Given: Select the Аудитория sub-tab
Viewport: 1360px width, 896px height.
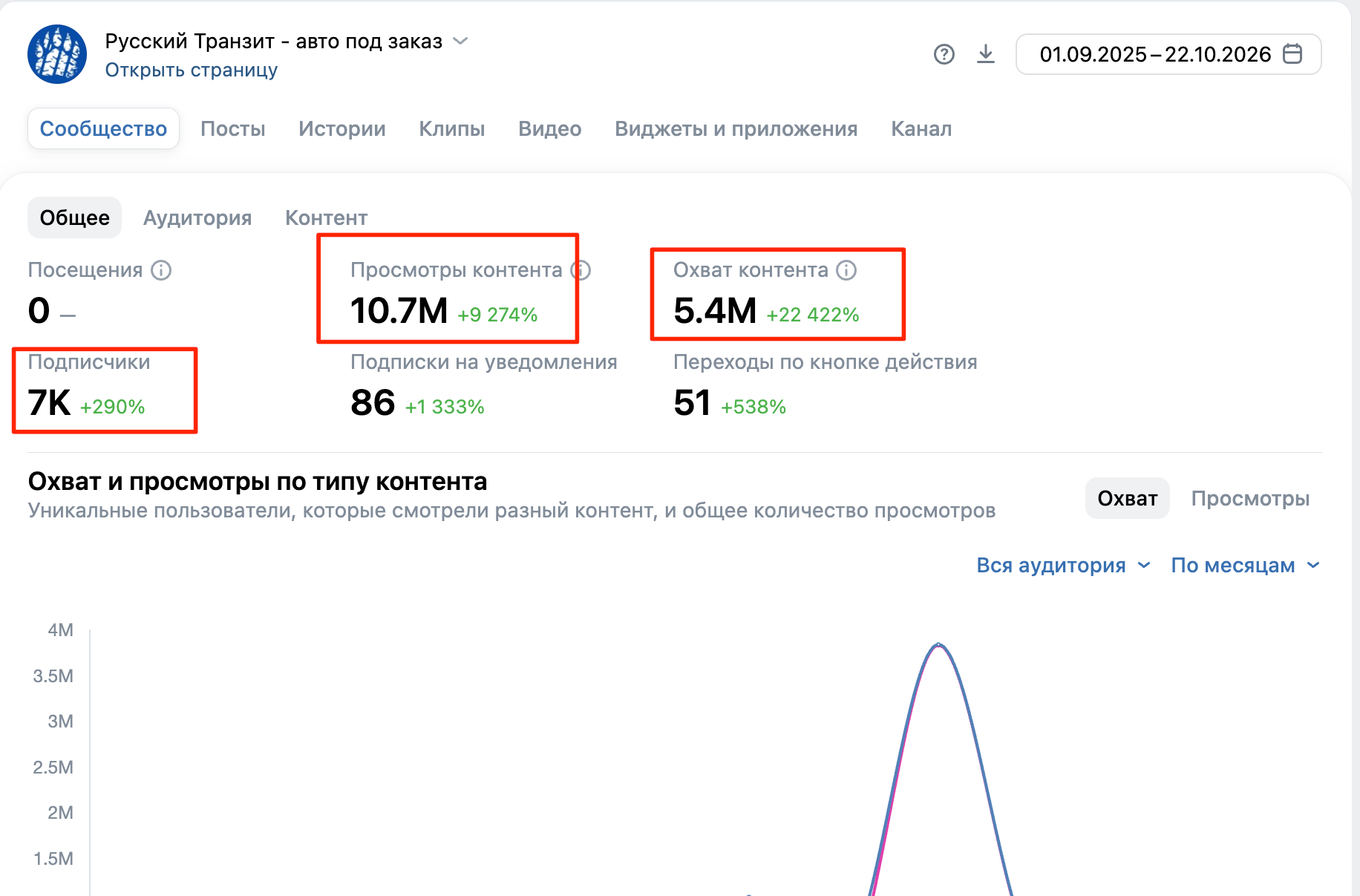Looking at the screenshot, I should click(x=197, y=218).
